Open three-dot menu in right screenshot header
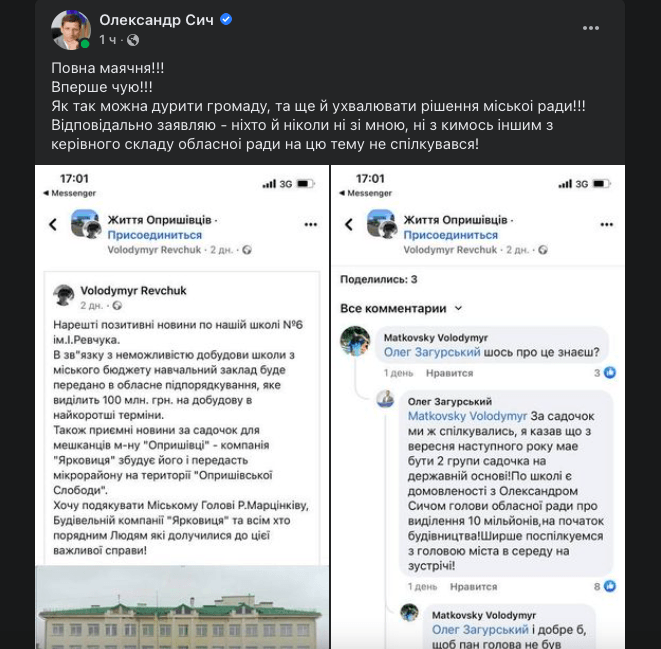The height and width of the screenshot is (649, 661). tap(607, 225)
